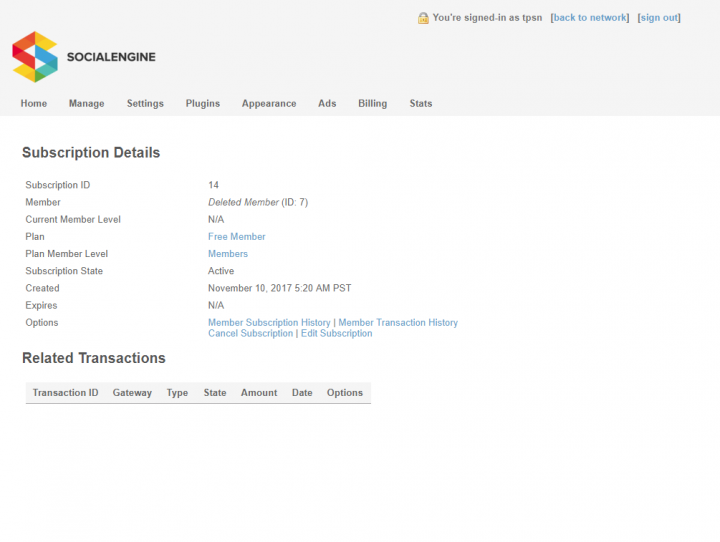This screenshot has height=542, width=720.
Task: Click the sign out link
Action: click(659, 17)
